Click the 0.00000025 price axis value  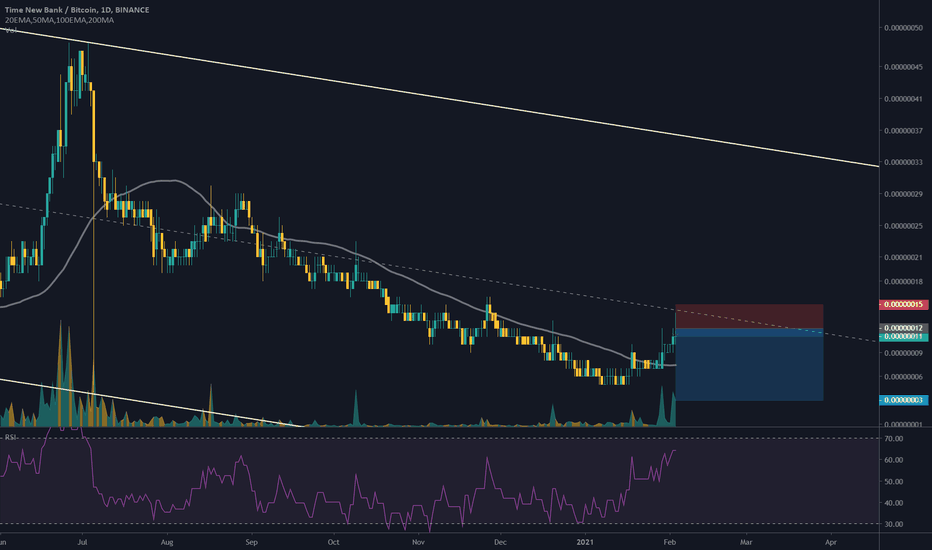coord(903,226)
